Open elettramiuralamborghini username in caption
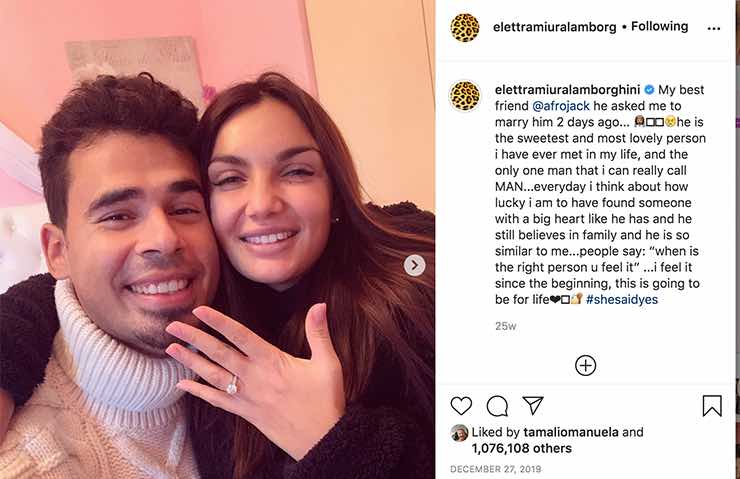 567,90
